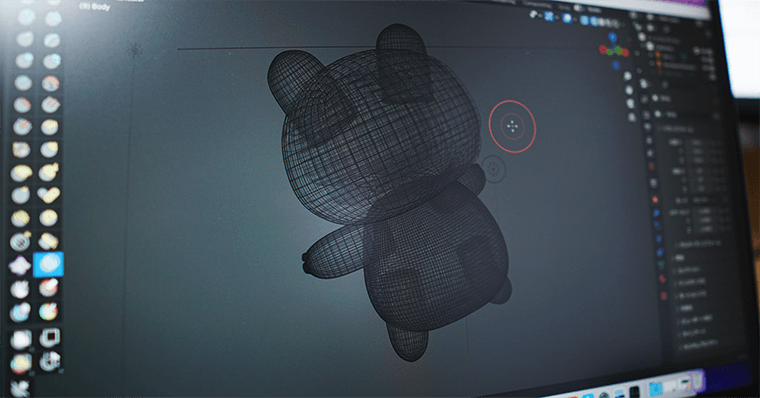The image size is (760, 398).
Task: Click the Scale X value field
Action: (703, 211)
